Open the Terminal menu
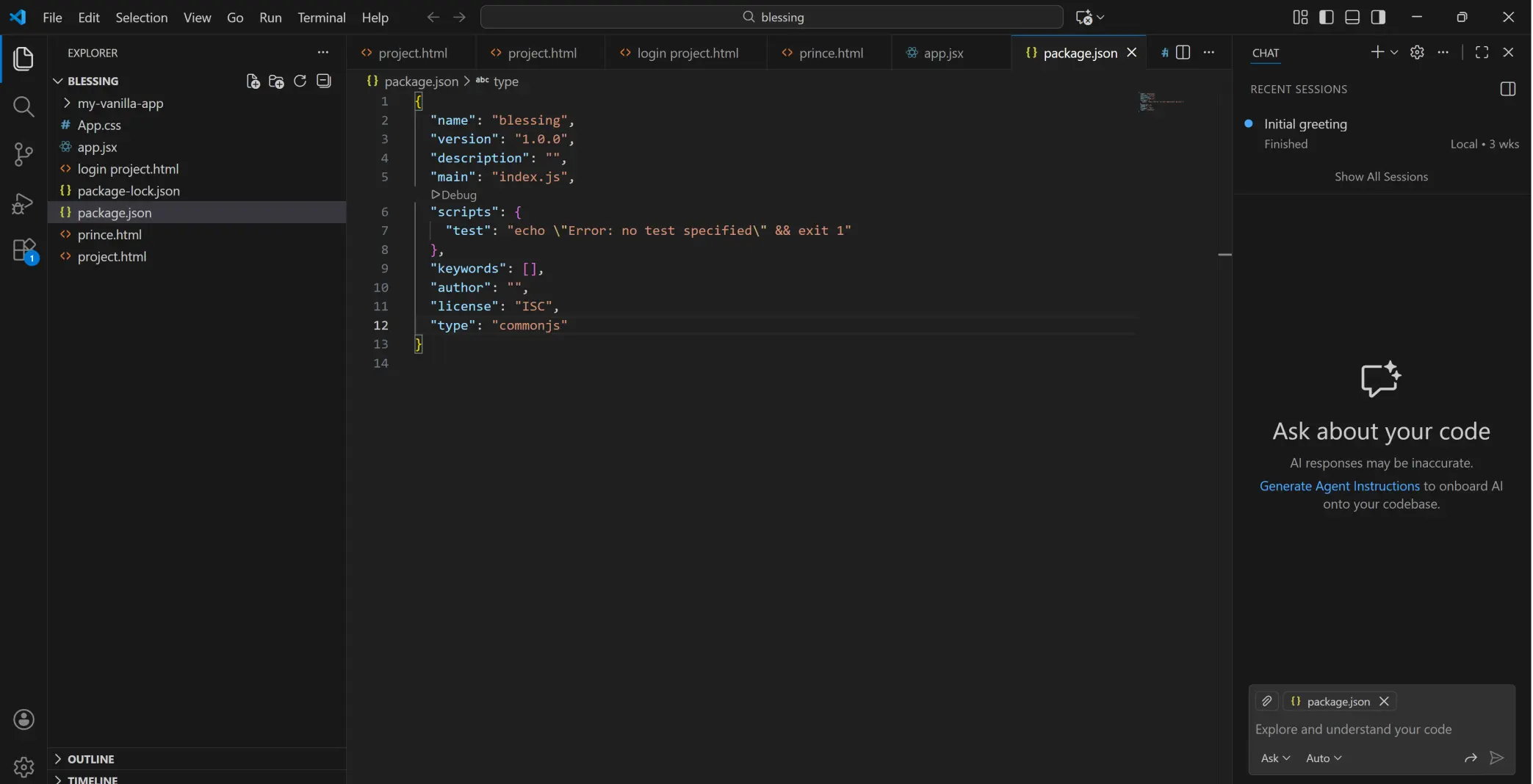Image resolution: width=1533 pixels, height=784 pixels. pos(321,17)
